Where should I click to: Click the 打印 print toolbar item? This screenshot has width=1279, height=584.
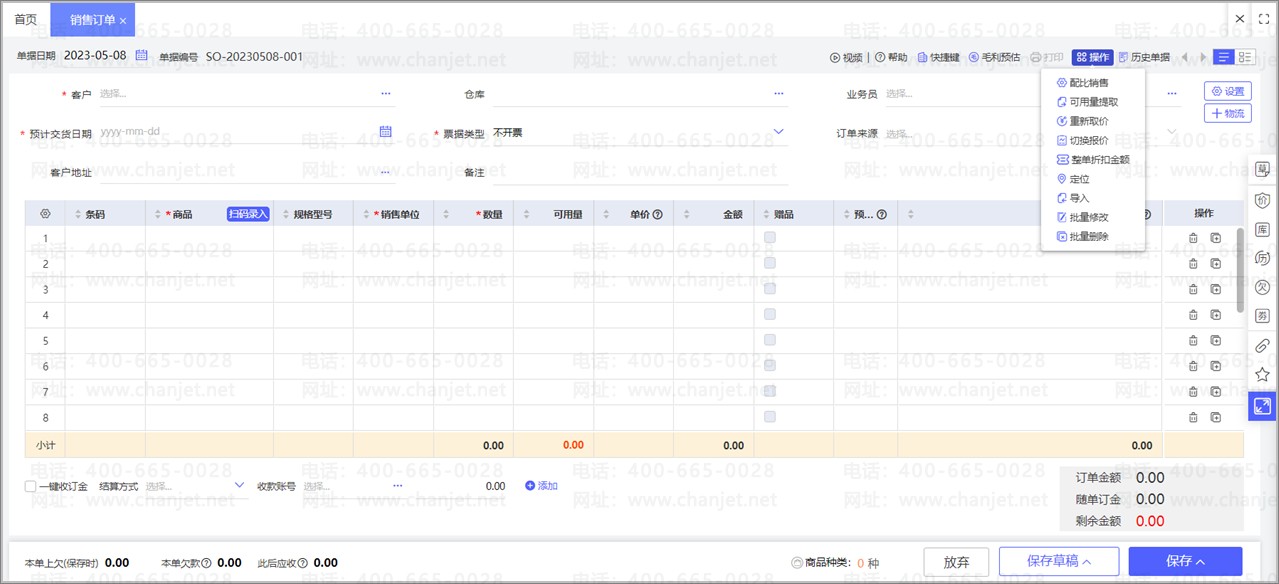click(1047, 58)
